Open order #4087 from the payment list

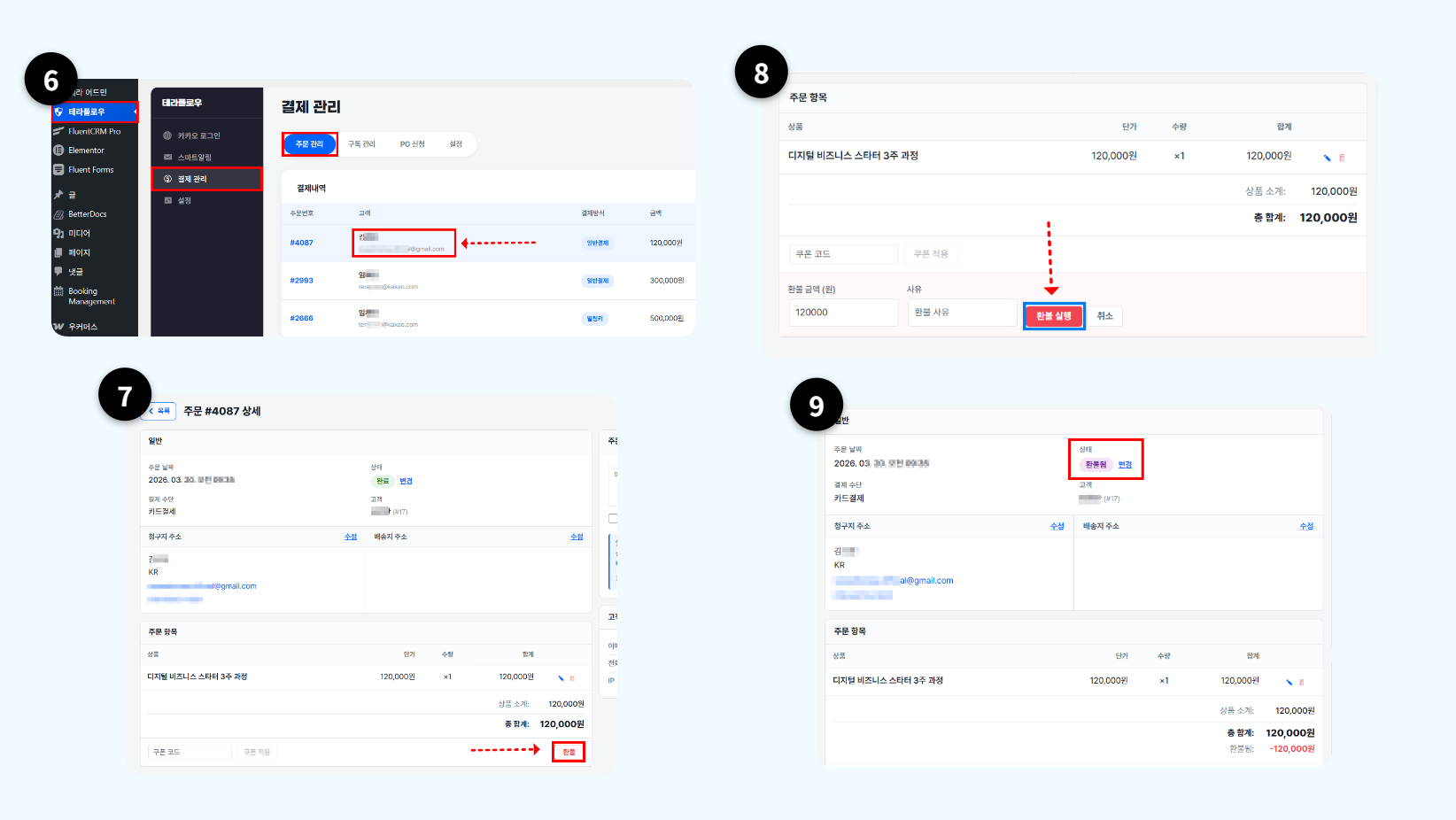tap(302, 242)
